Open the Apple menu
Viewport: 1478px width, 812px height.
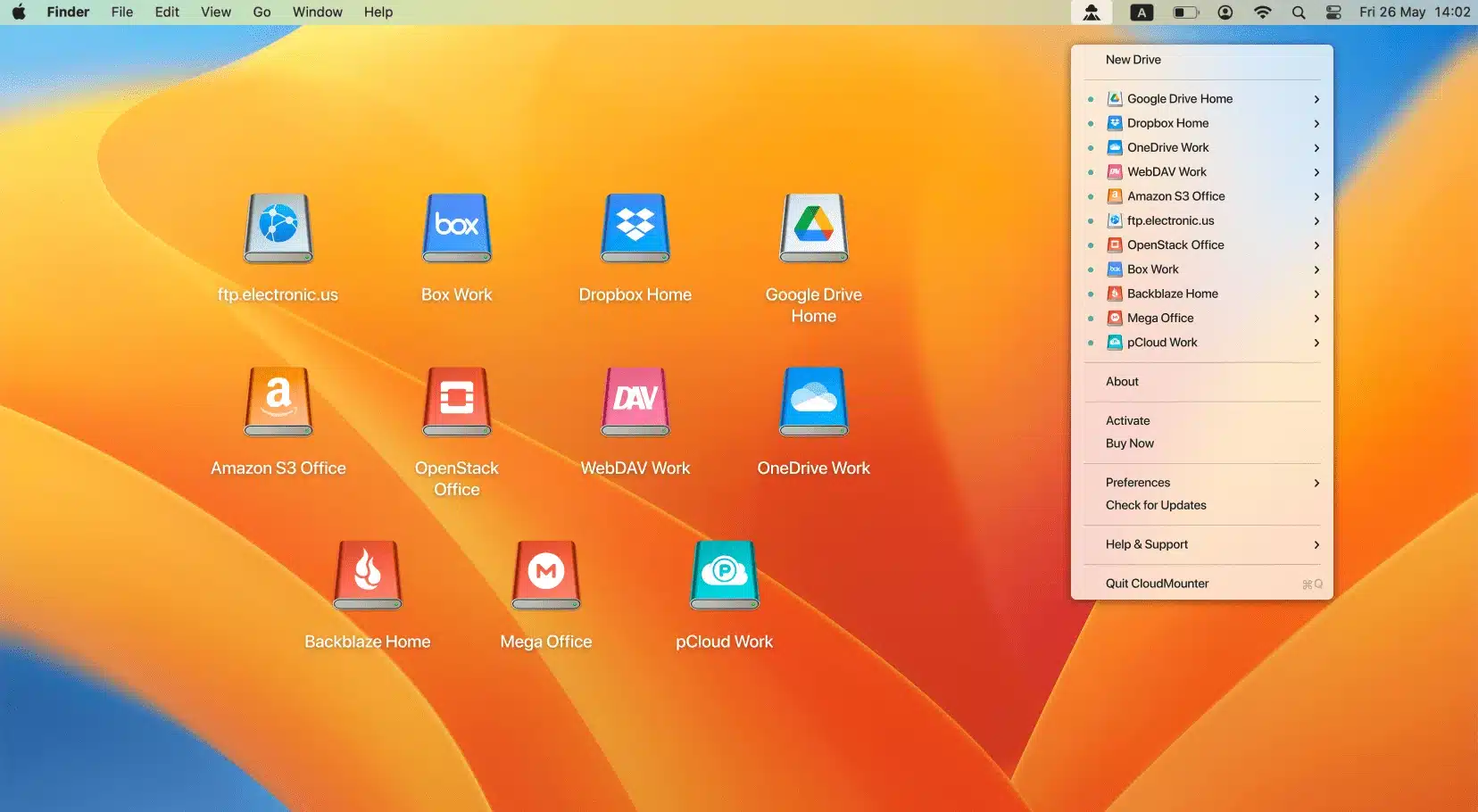19,12
